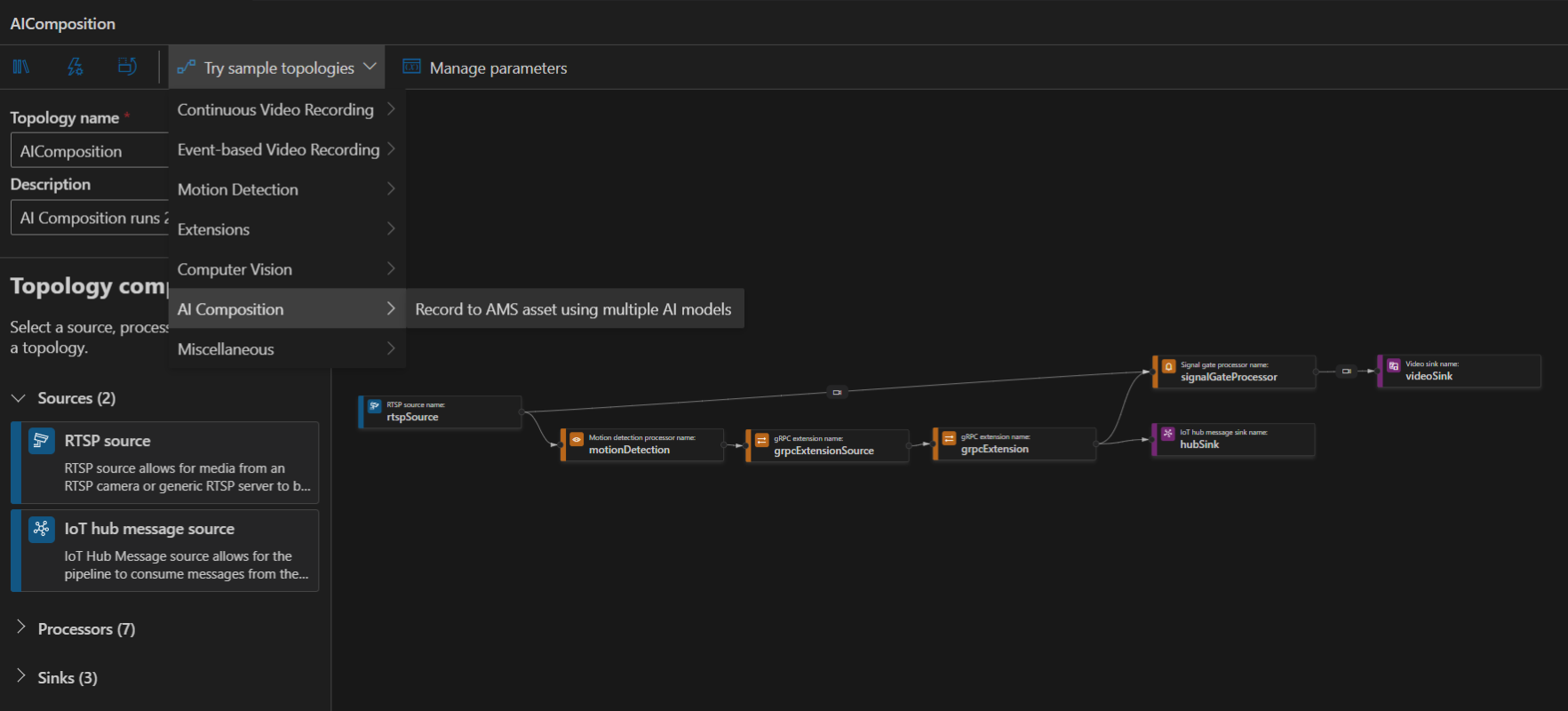The image size is (1568, 711).
Task: Open the Try sample topologies dropdown
Action: [276, 68]
